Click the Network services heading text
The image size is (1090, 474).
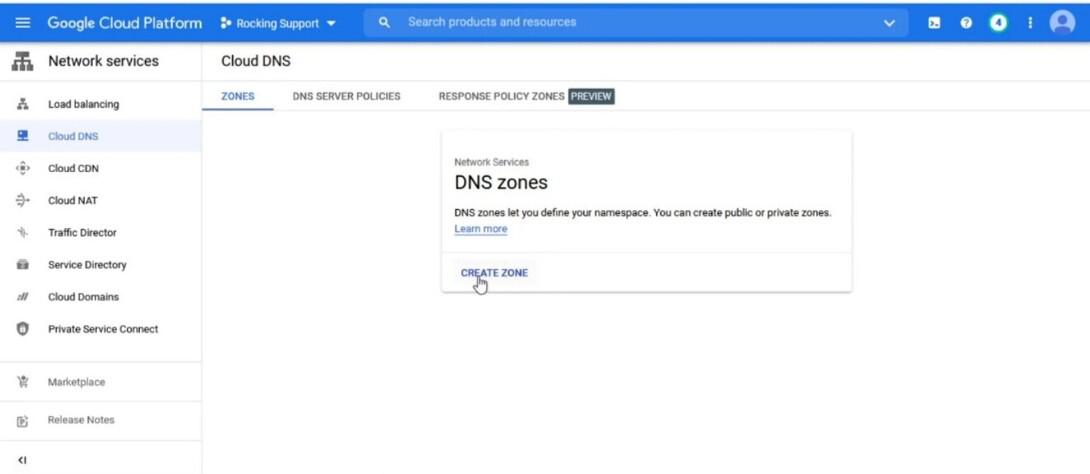[x=104, y=61]
